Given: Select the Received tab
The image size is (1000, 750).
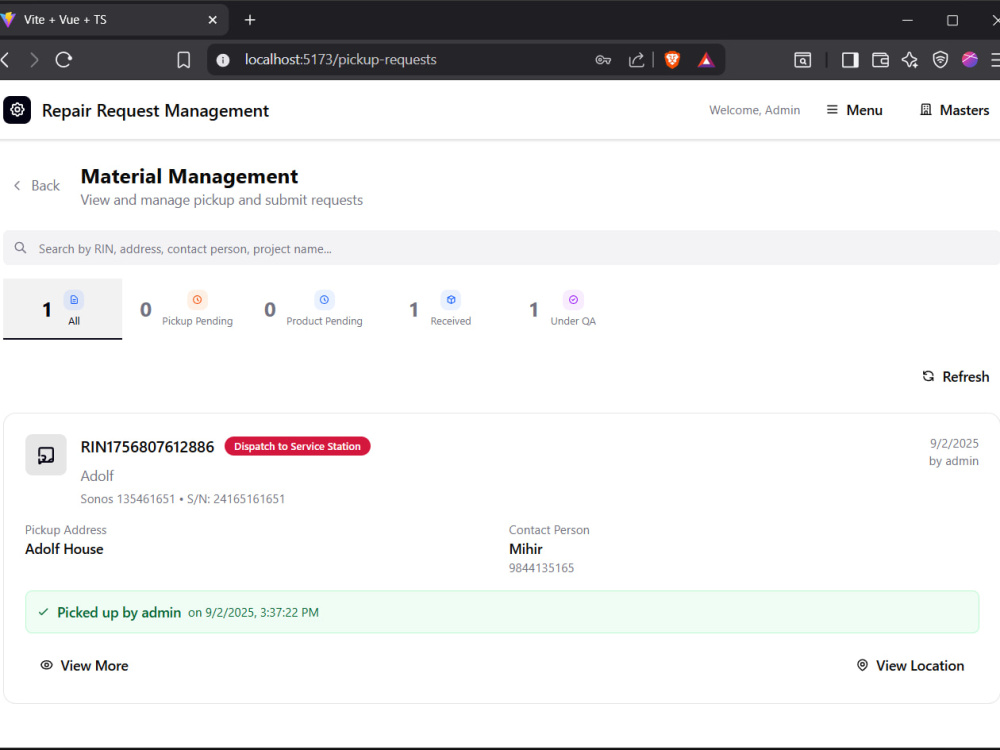Looking at the screenshot, I should click(x=440, y=309).
